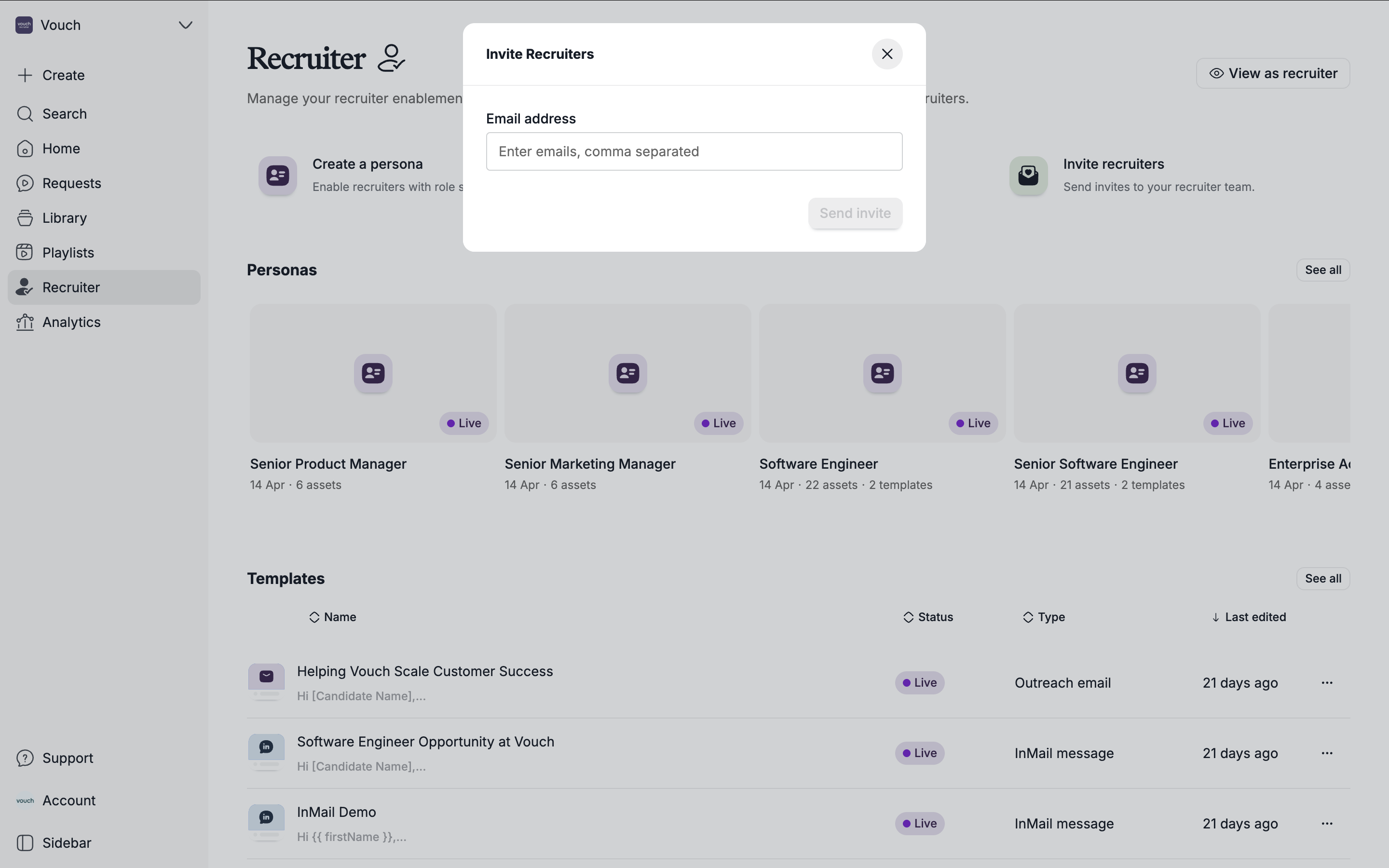Open more options for Helping Vouch Scale template

[1326, 683]
